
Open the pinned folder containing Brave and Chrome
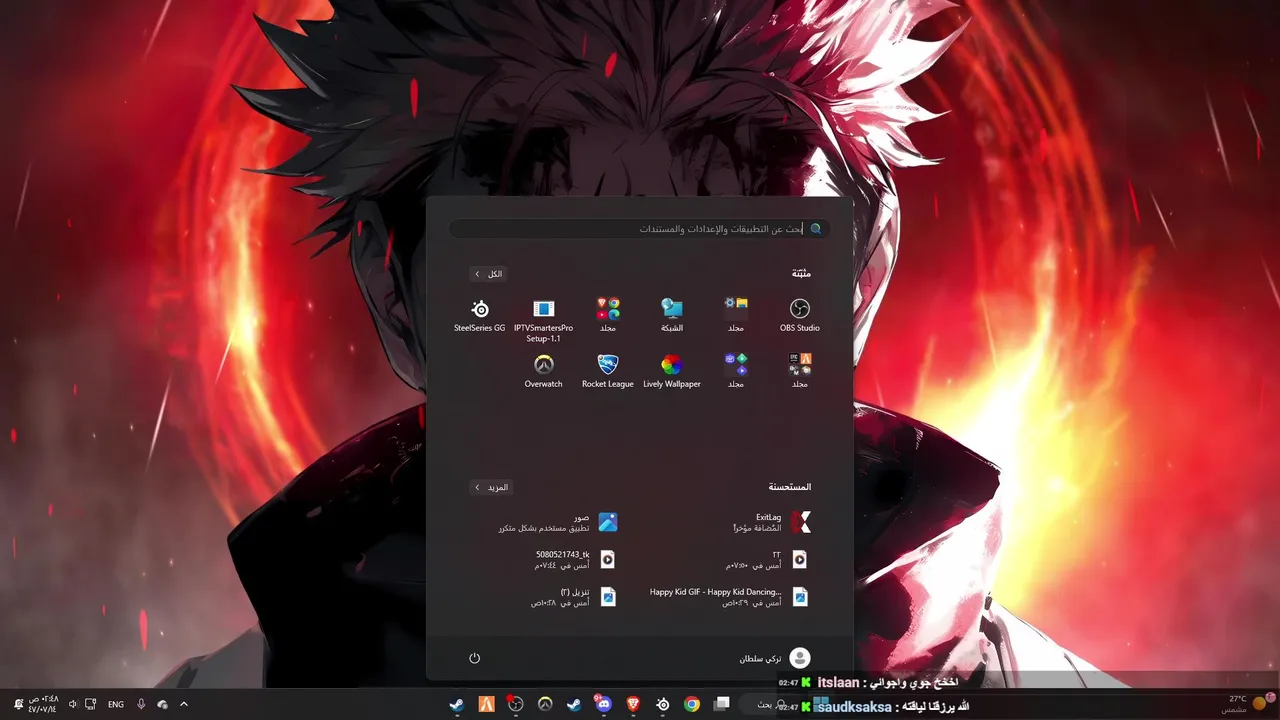608,314
